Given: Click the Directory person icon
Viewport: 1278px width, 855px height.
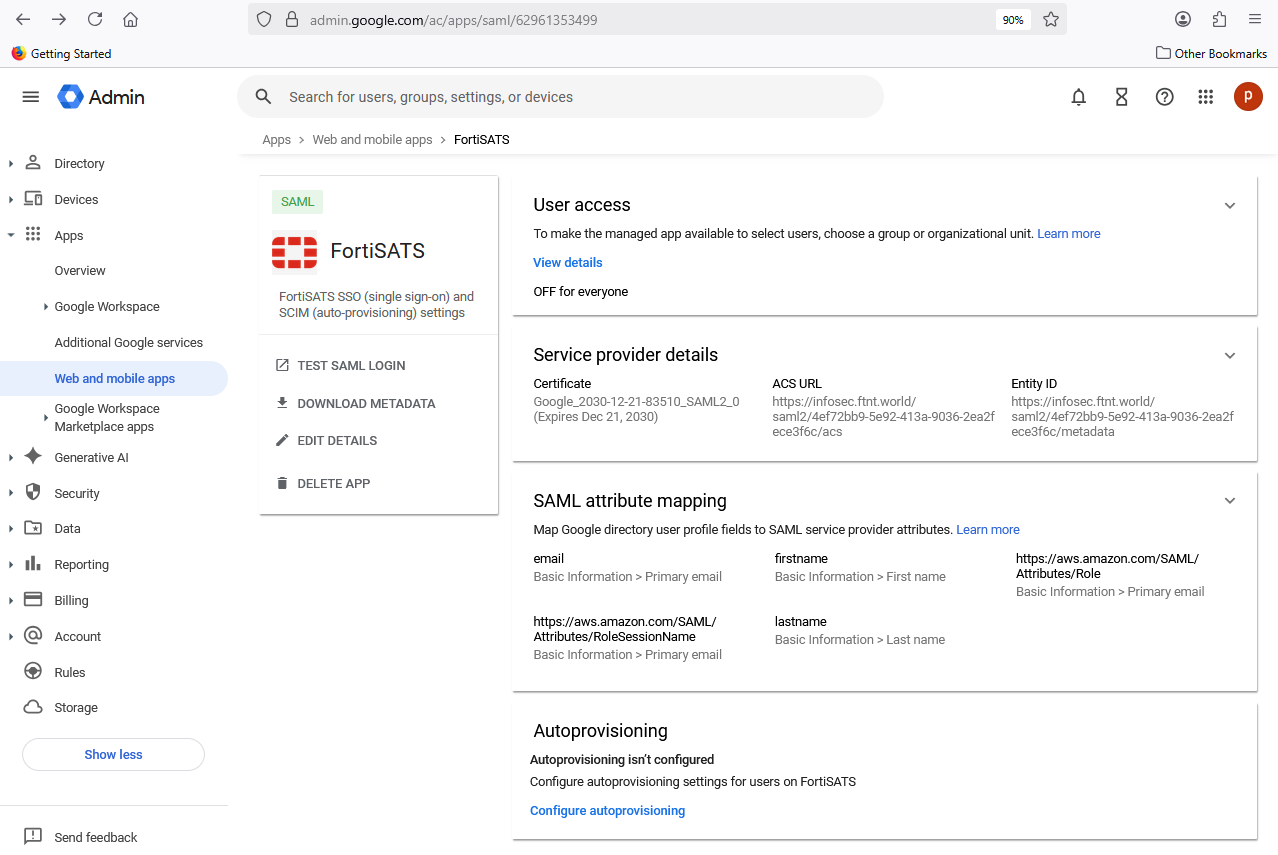Looking at the screenshot, I should (33, 163).
